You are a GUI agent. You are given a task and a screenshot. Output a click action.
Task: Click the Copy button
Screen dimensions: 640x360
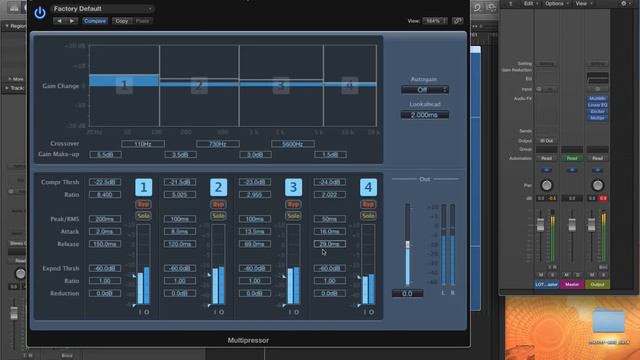click(122, 21)
